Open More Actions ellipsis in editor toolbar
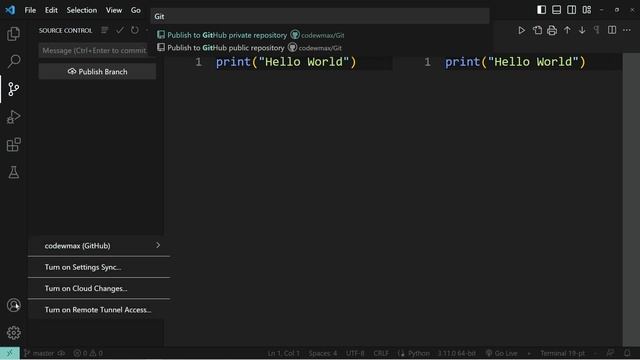Screen dimensions: 640x360 627,30
